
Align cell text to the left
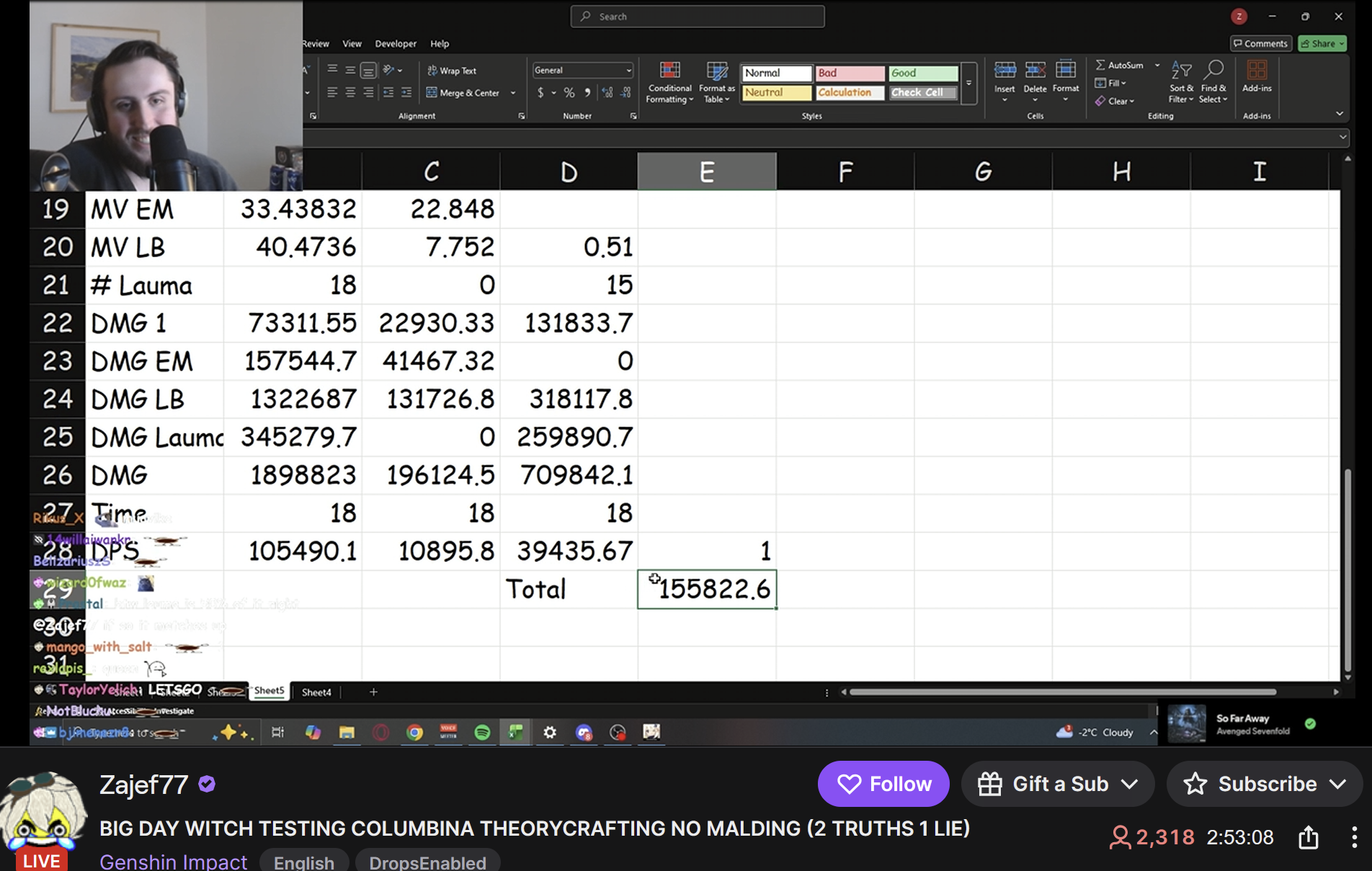click(x=332, y=92)
